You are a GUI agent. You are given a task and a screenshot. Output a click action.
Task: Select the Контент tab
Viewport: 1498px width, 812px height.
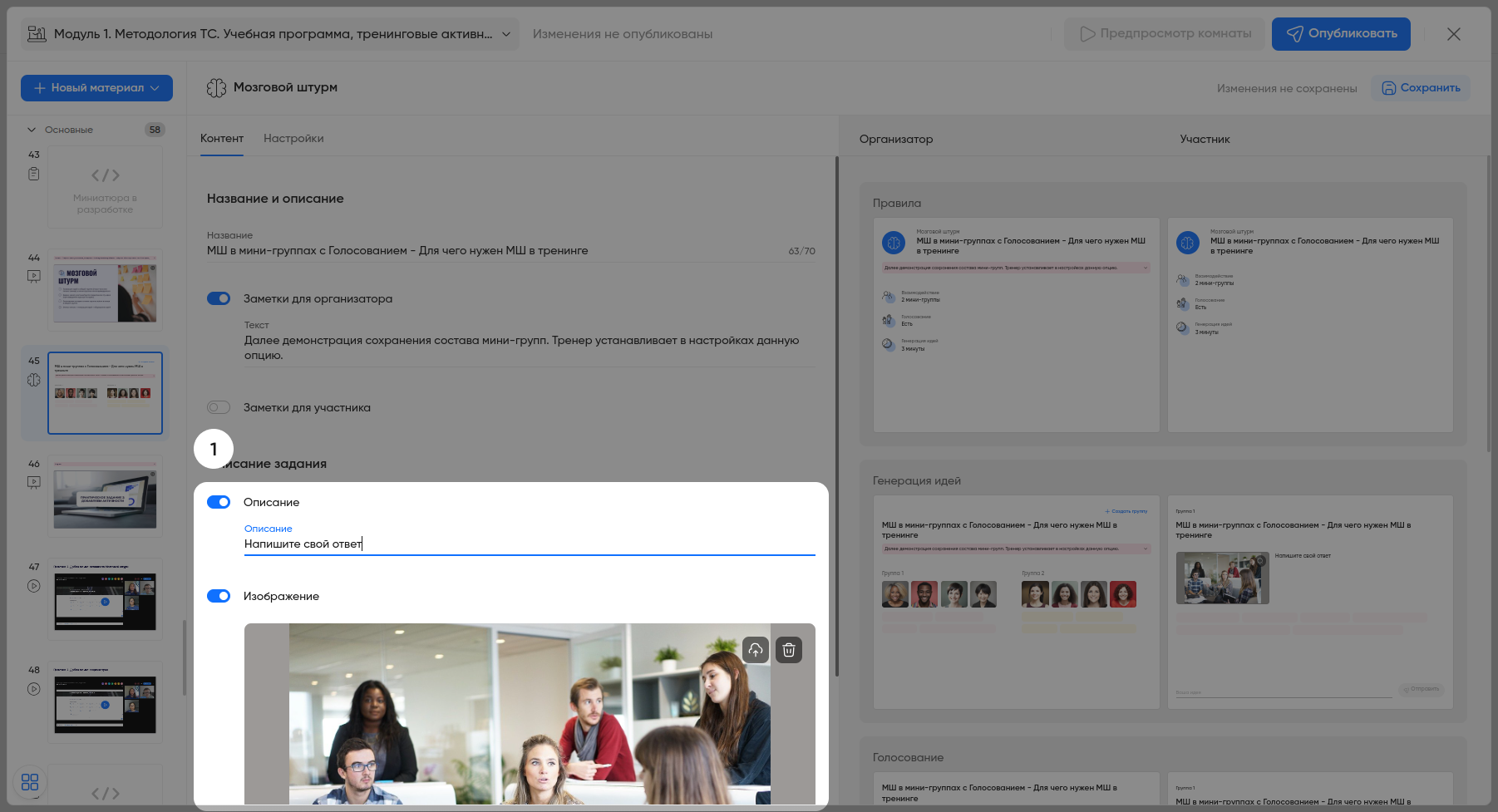pyautogui.click(x=222, y=139)
